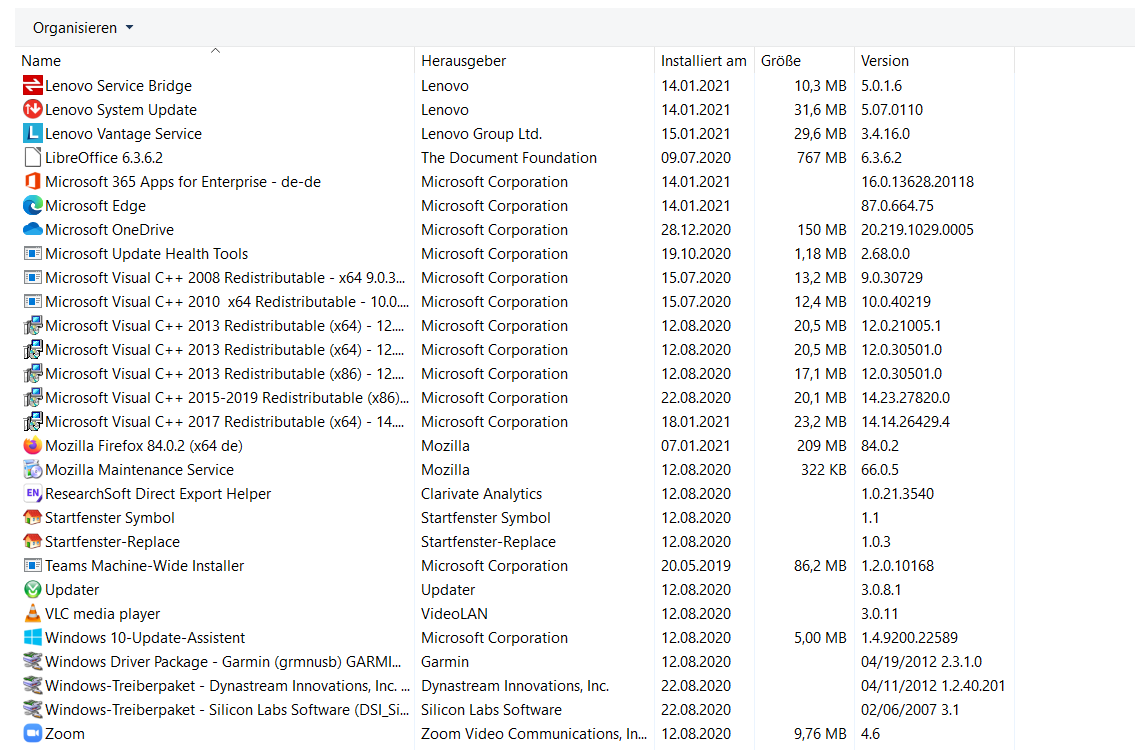Viewport: 1135px width, 750px height.
Task: Click the Garmin Windows Driver Package icon
Action: coord(33,661)
